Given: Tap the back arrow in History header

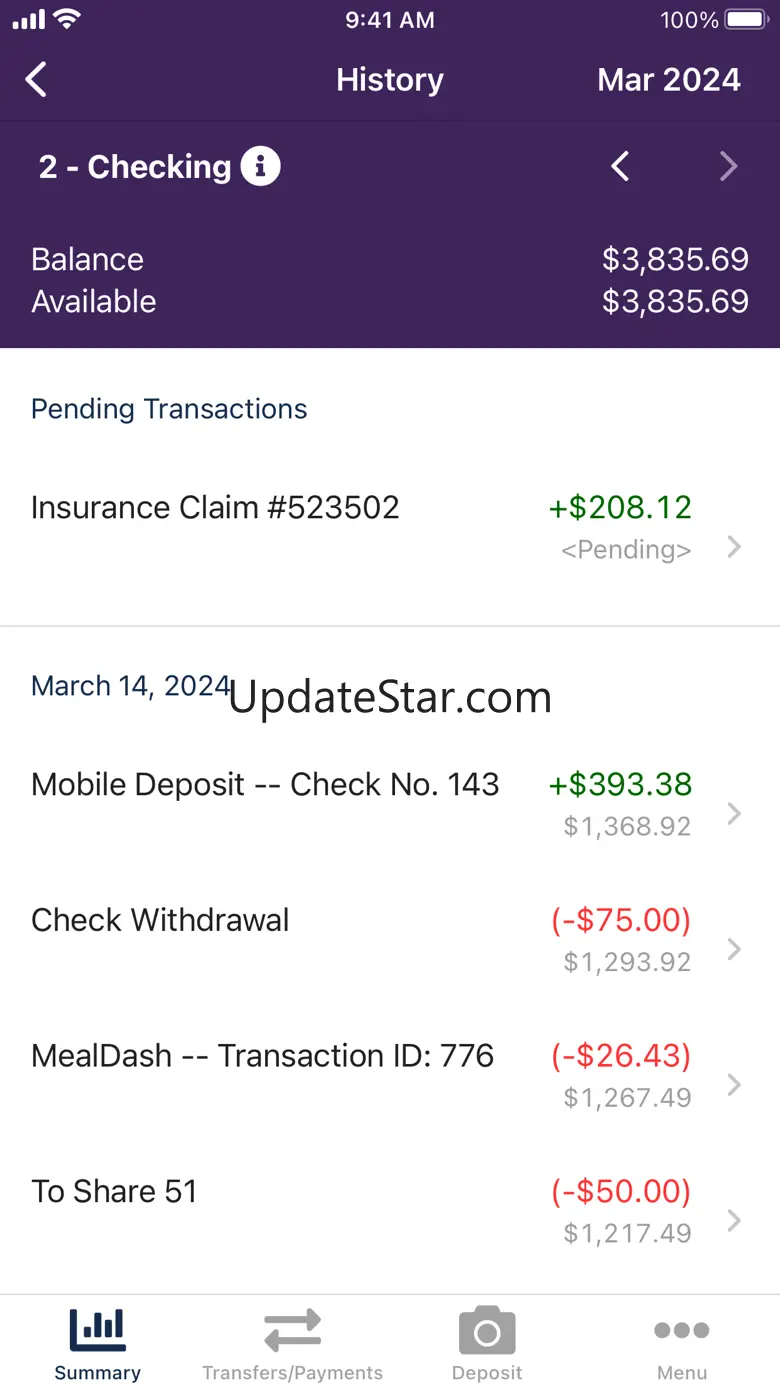Looking at the screenshot, I should point(36,79).
